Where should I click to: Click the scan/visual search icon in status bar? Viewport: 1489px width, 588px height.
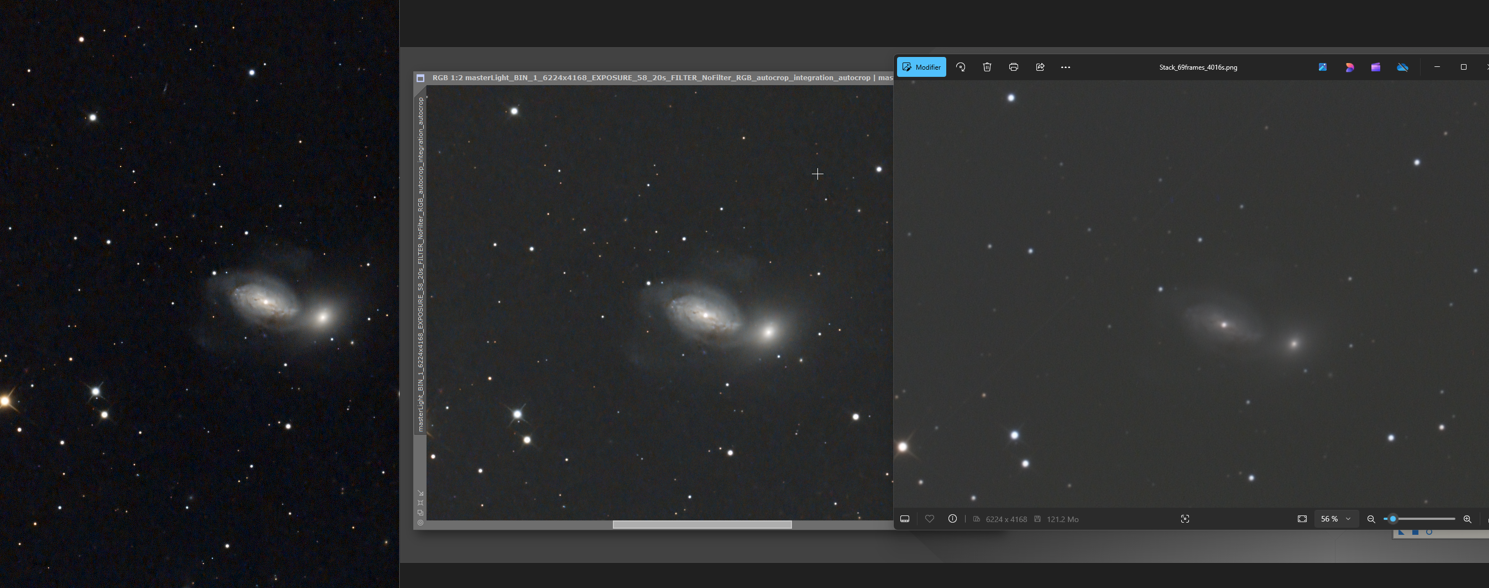(x=1185, y=519)
